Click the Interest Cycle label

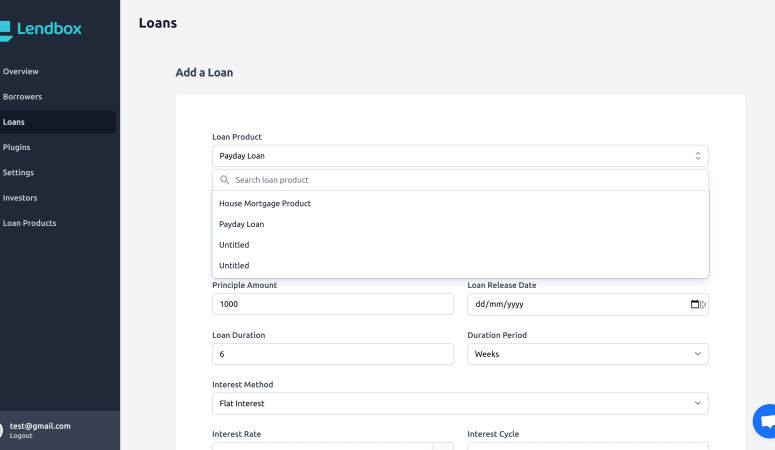point(493,434)
